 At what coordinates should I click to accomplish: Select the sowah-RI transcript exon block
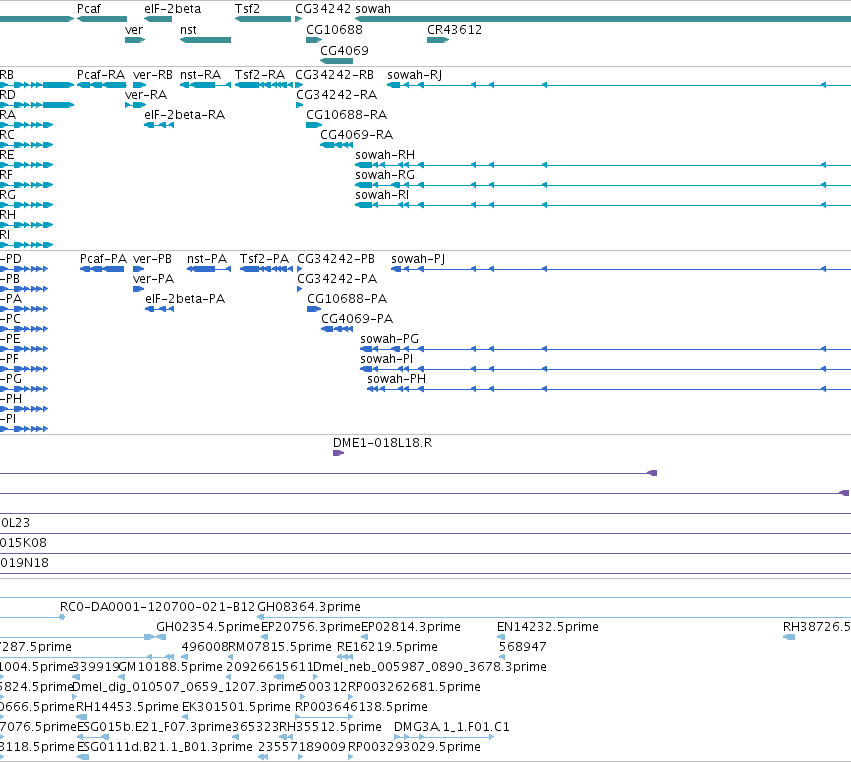click(364, 205)
